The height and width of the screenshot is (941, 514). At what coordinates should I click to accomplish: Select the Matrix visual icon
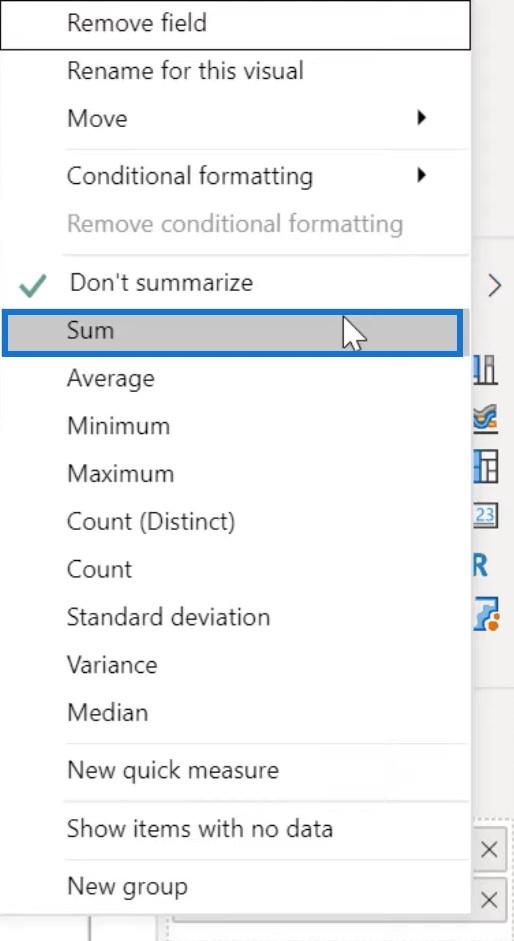486,466
